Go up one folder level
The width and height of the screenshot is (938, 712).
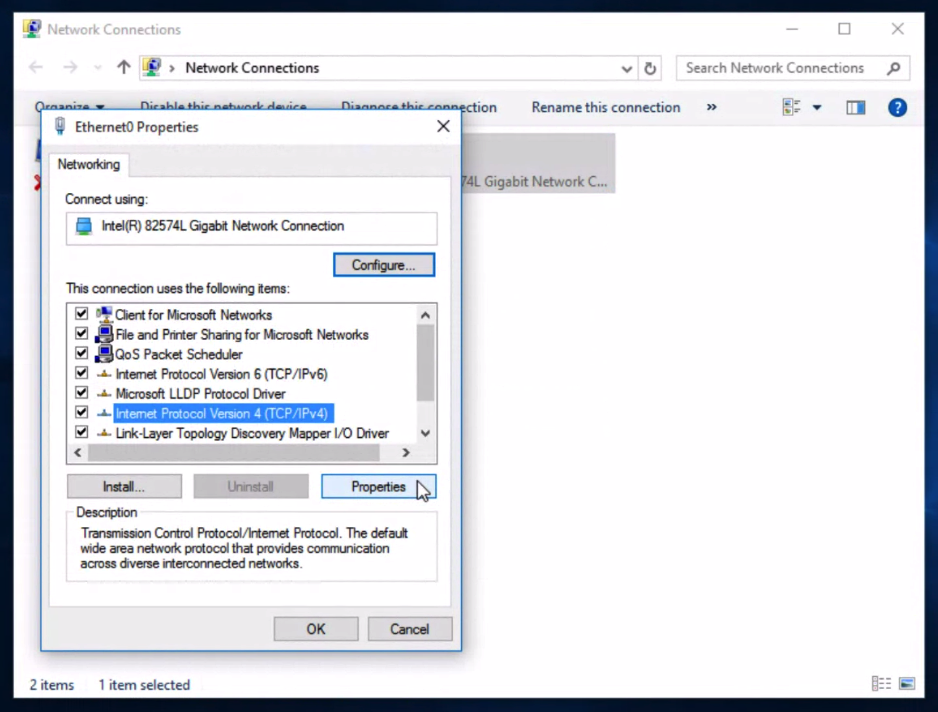123,67
